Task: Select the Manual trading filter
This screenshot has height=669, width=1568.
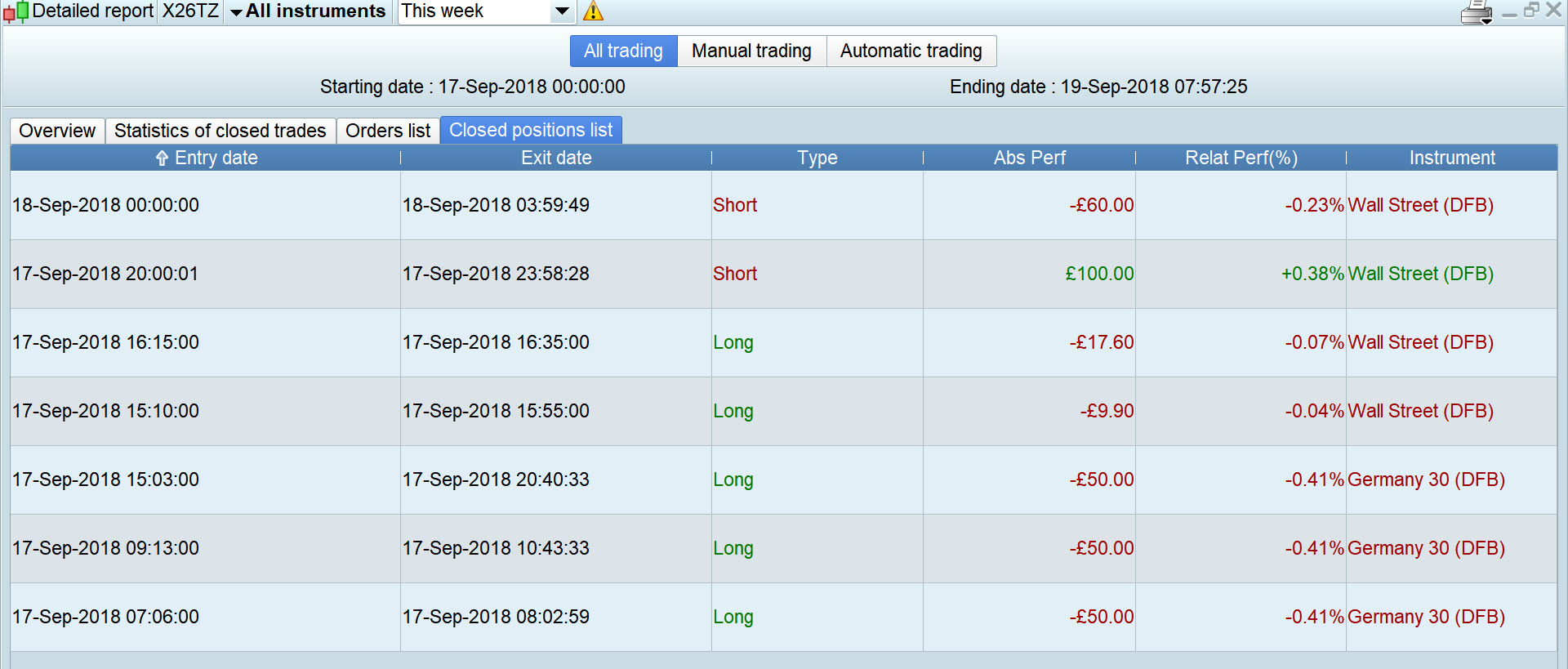Action: pyautogui.click(x=751, y=51)
